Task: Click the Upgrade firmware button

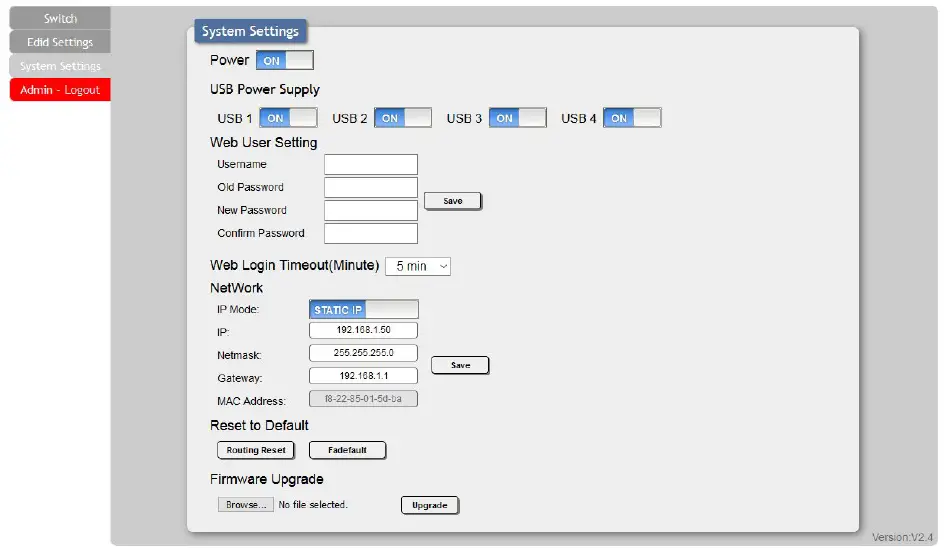Action: [x=430, y=505]
